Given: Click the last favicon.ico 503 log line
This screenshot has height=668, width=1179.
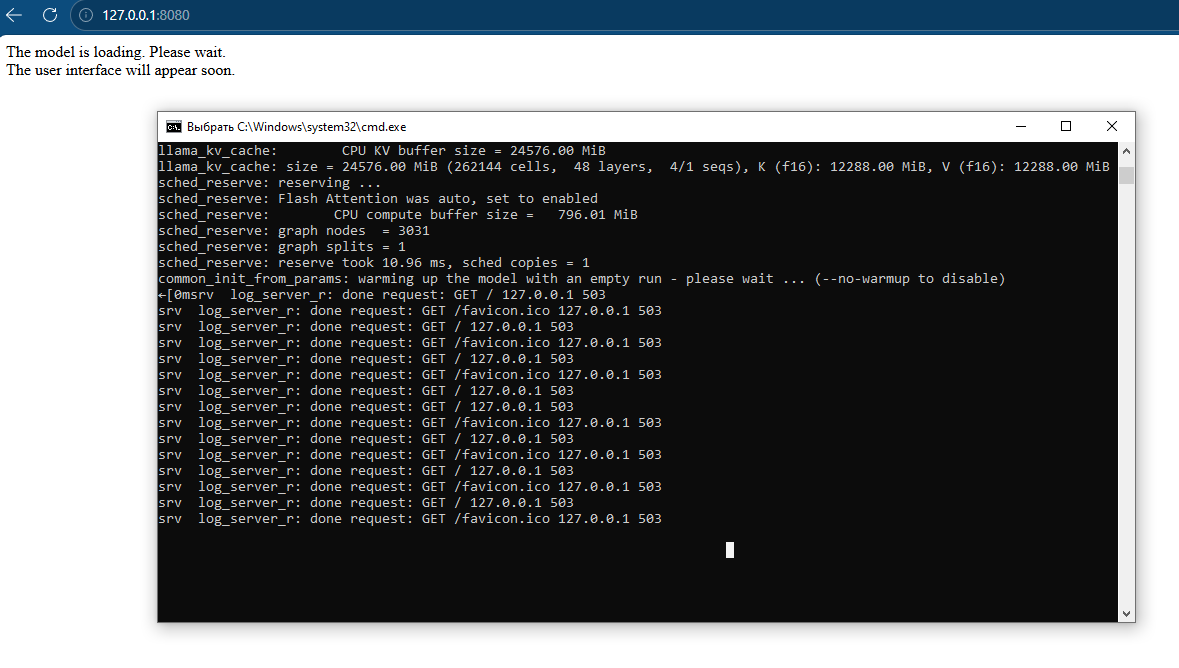Looking at the screenshot, I should [410, 519].
